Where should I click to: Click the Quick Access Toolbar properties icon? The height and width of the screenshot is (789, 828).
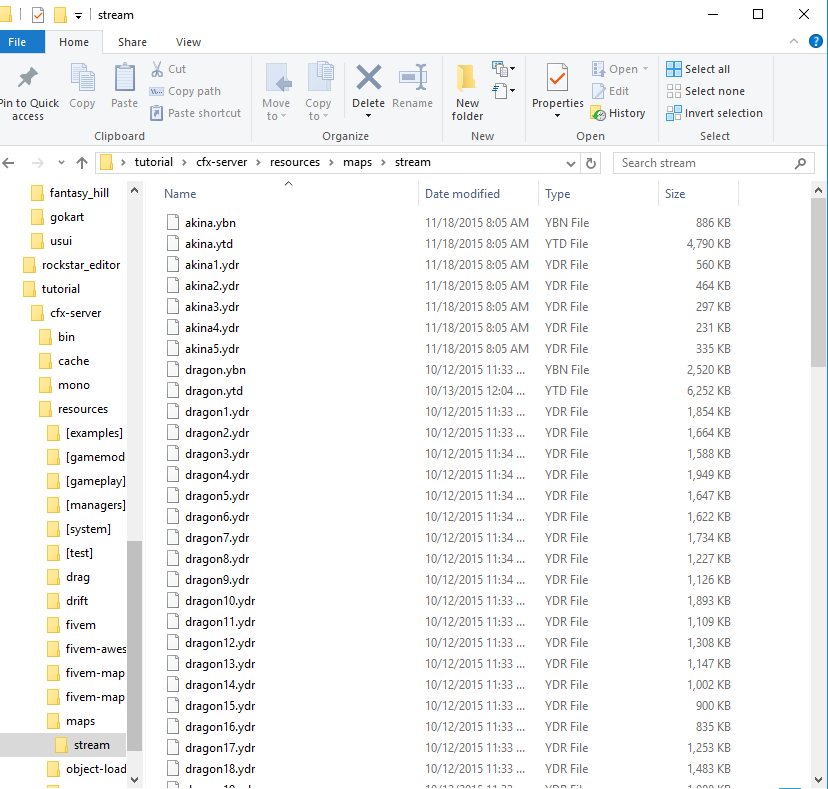click(x=38, y=15)
